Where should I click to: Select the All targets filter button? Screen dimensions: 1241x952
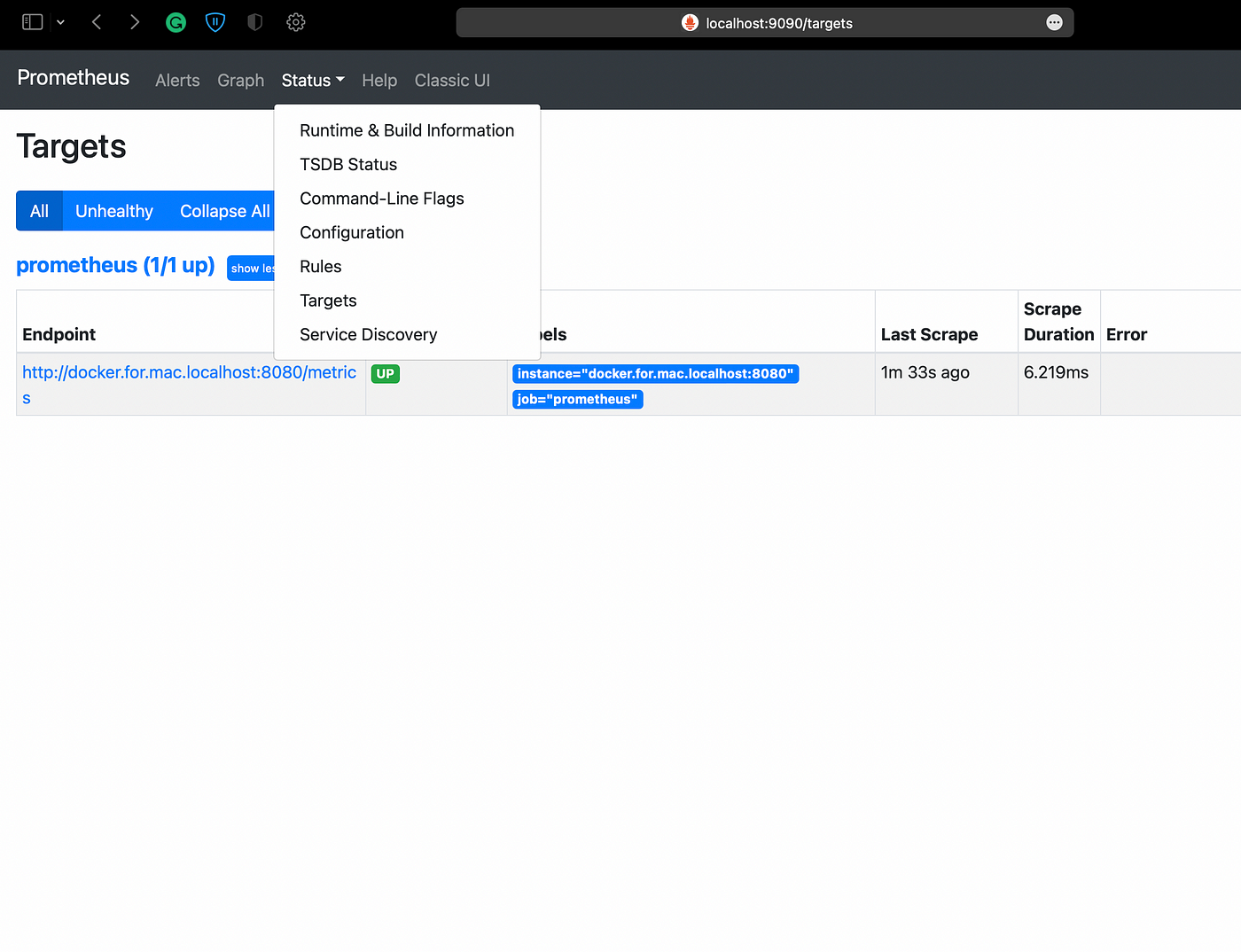pos(39,211)
